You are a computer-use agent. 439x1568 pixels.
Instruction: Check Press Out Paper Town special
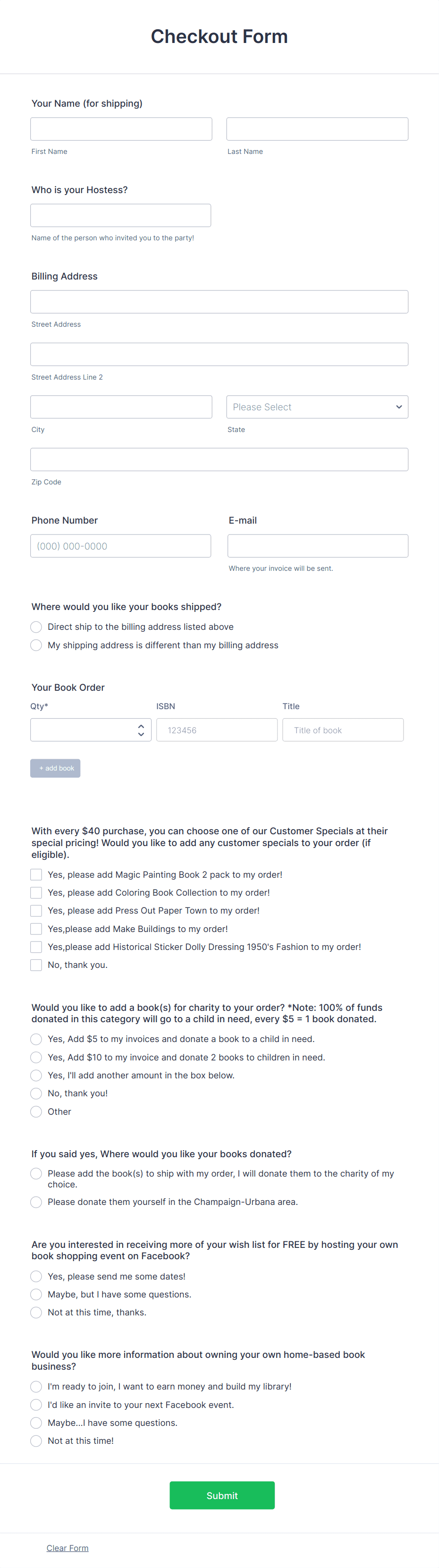36,911
